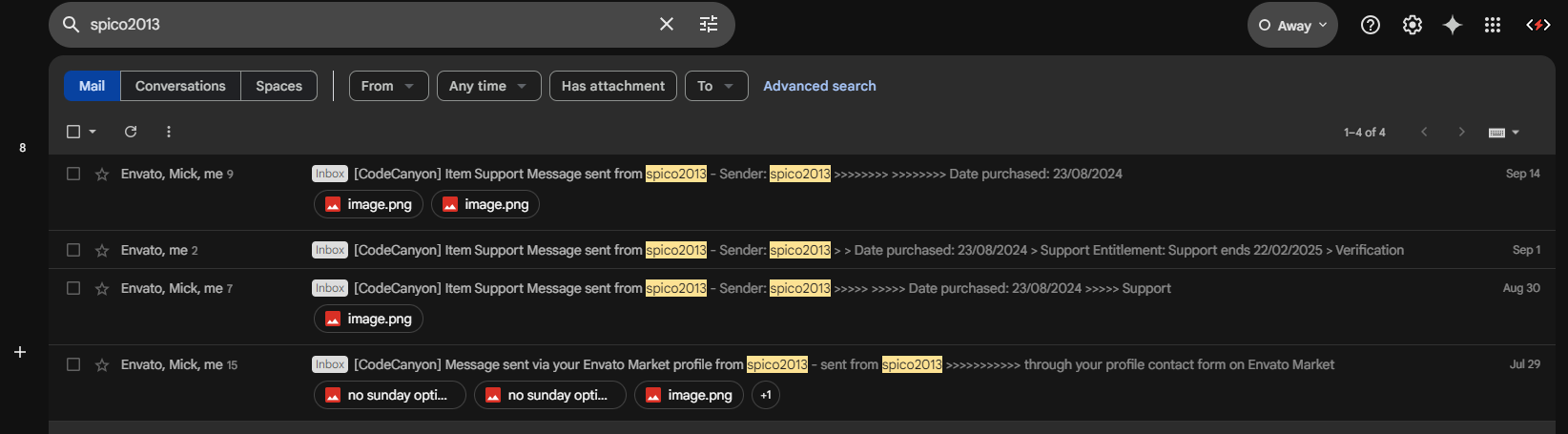Select the Aug 30 email checkbox
The image size is (1568, 434).
click(73, 288)
